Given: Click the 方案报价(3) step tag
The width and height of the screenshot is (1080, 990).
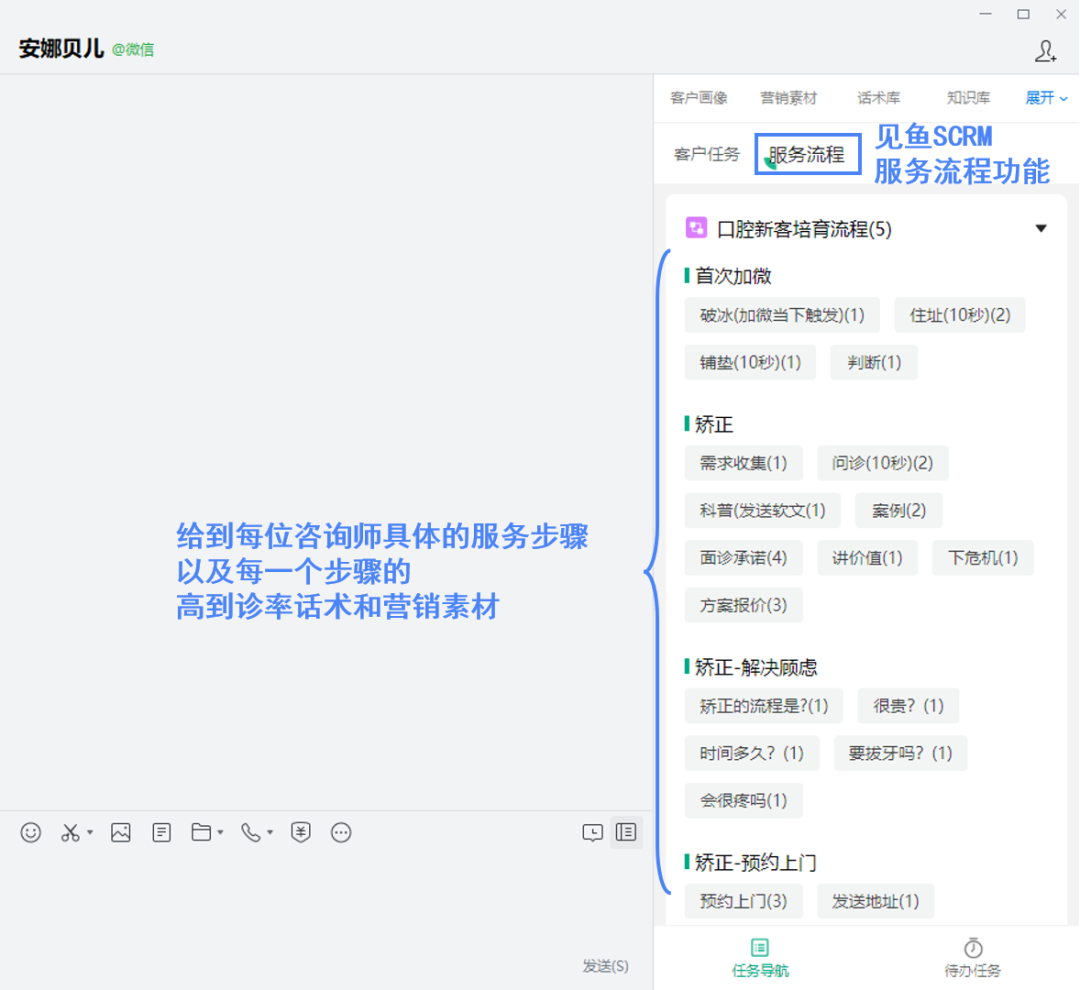Looking at the screenshot, I should pyautogui.click(x=743, y=605).
